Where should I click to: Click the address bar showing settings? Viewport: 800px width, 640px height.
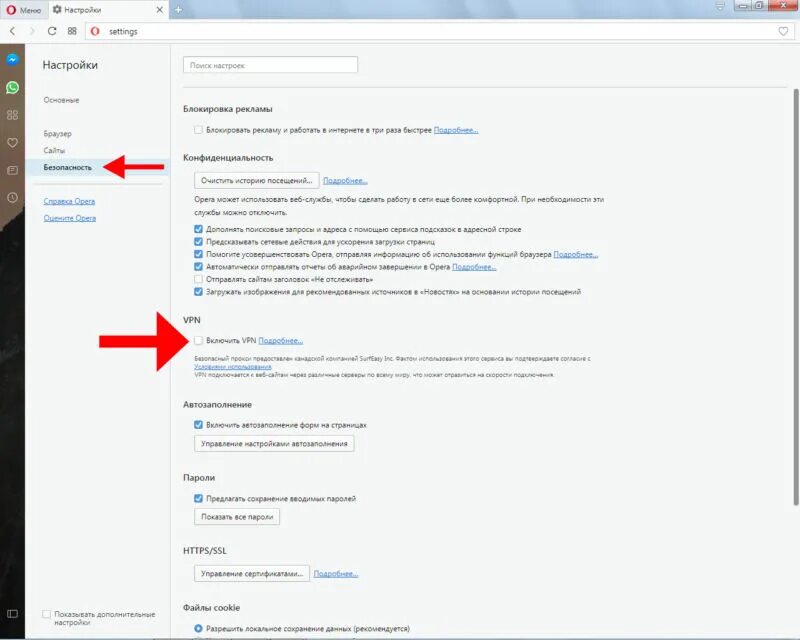(439, 31)
